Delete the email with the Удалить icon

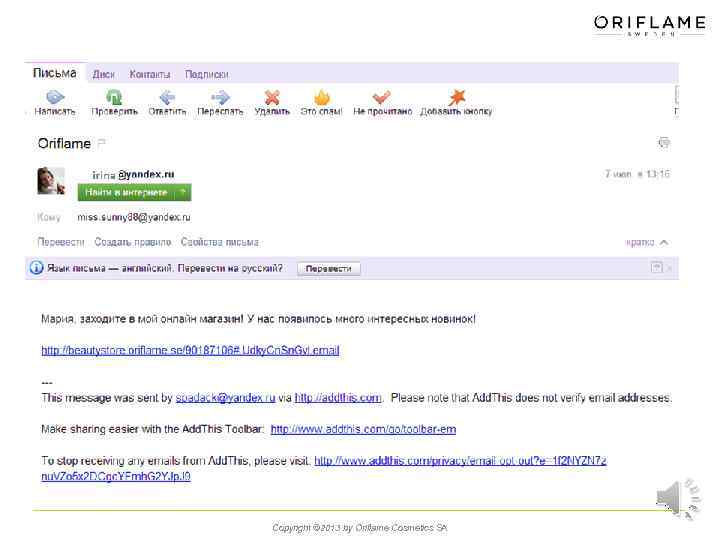coord(272,97)
